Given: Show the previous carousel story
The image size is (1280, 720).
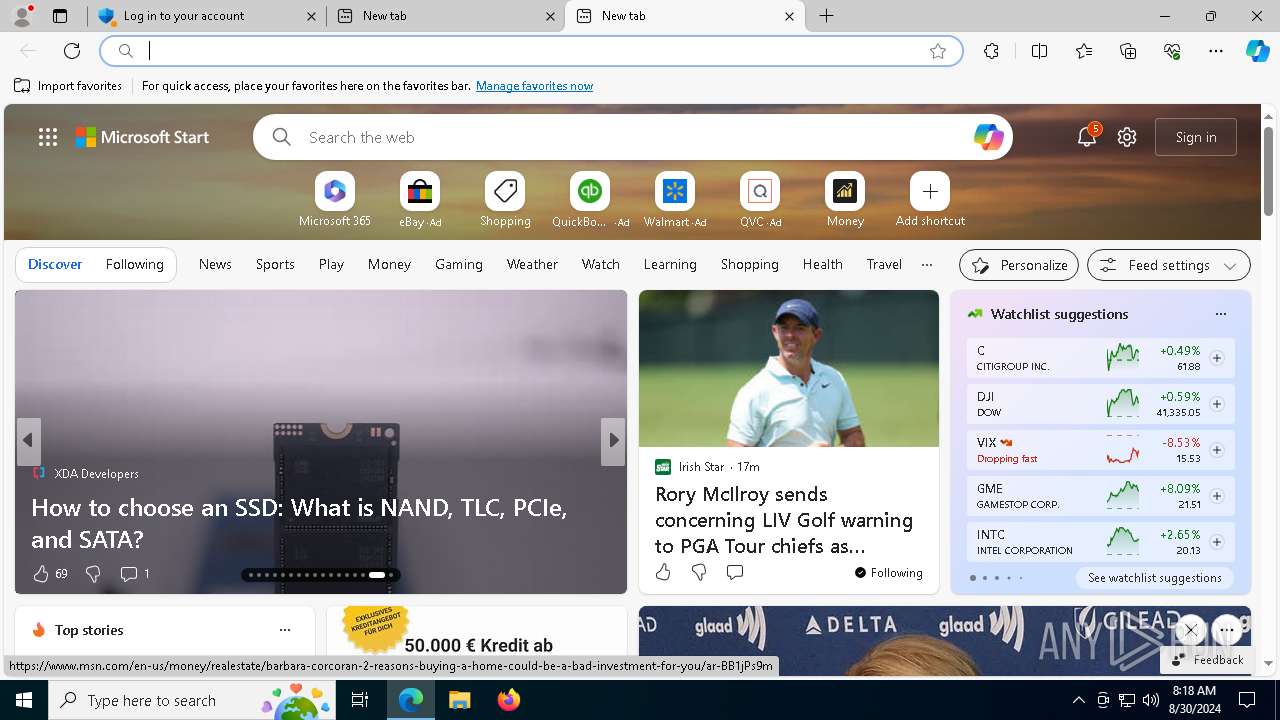Looking at the screenshot, I should coord(28,440).
